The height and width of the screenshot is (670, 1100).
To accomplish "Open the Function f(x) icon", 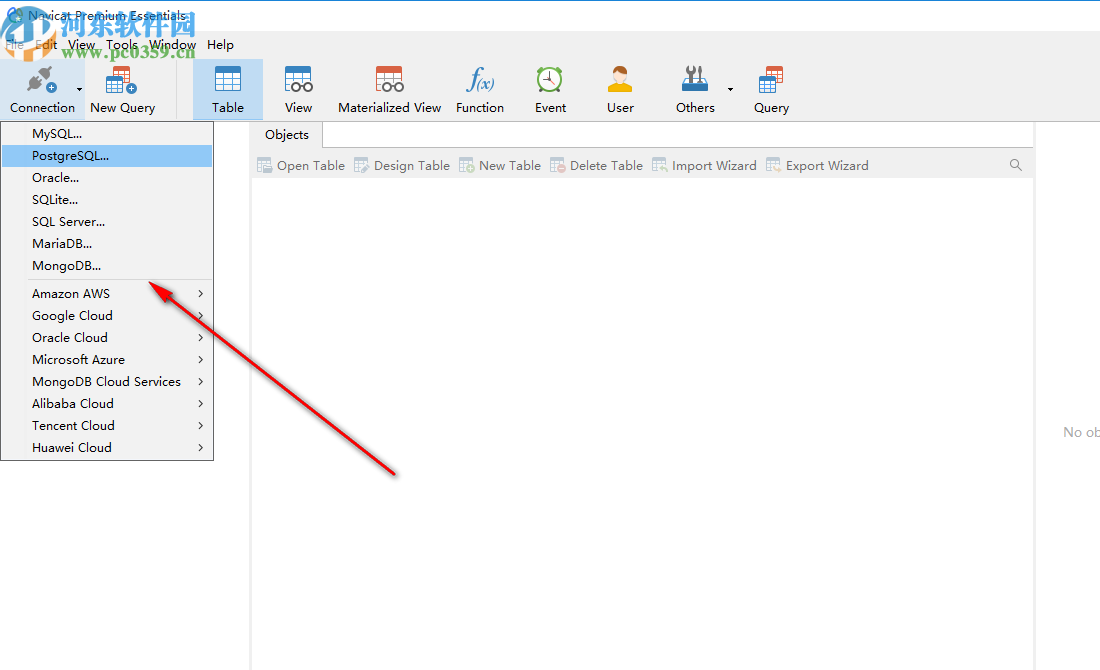I will [480, 79].
